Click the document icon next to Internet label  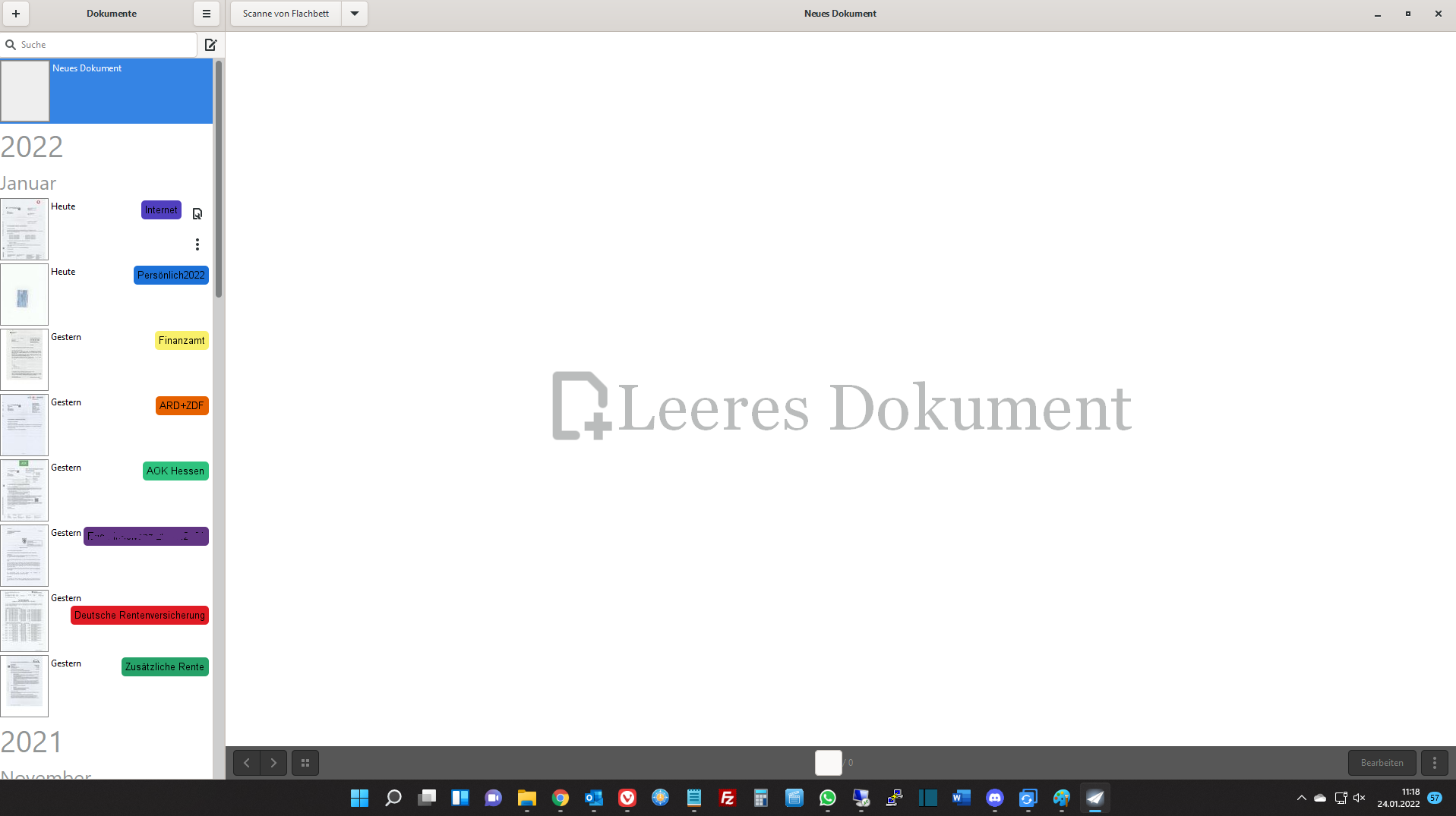(197, 213)
